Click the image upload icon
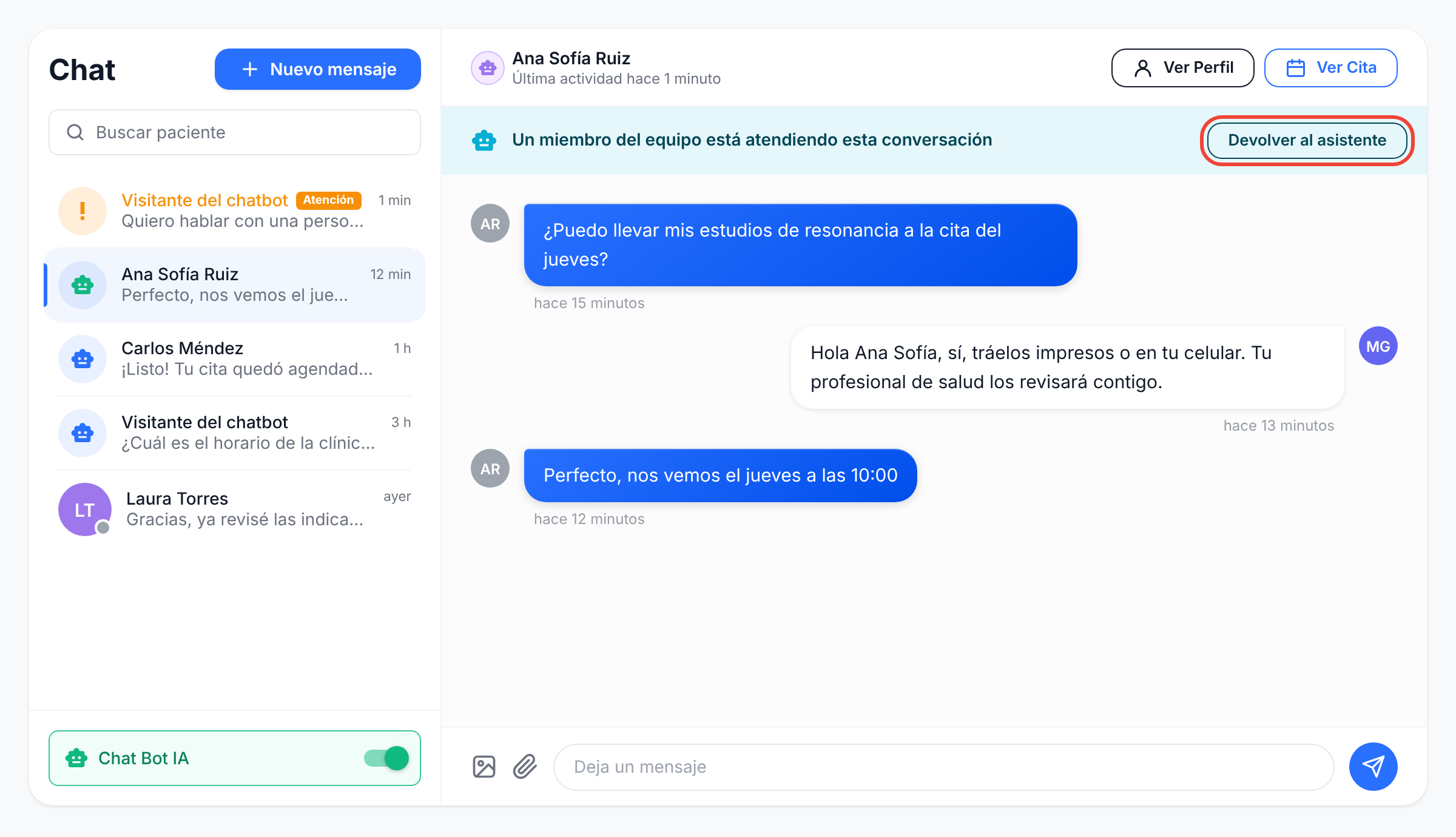The image size is (1456, 837). [484, 767]
